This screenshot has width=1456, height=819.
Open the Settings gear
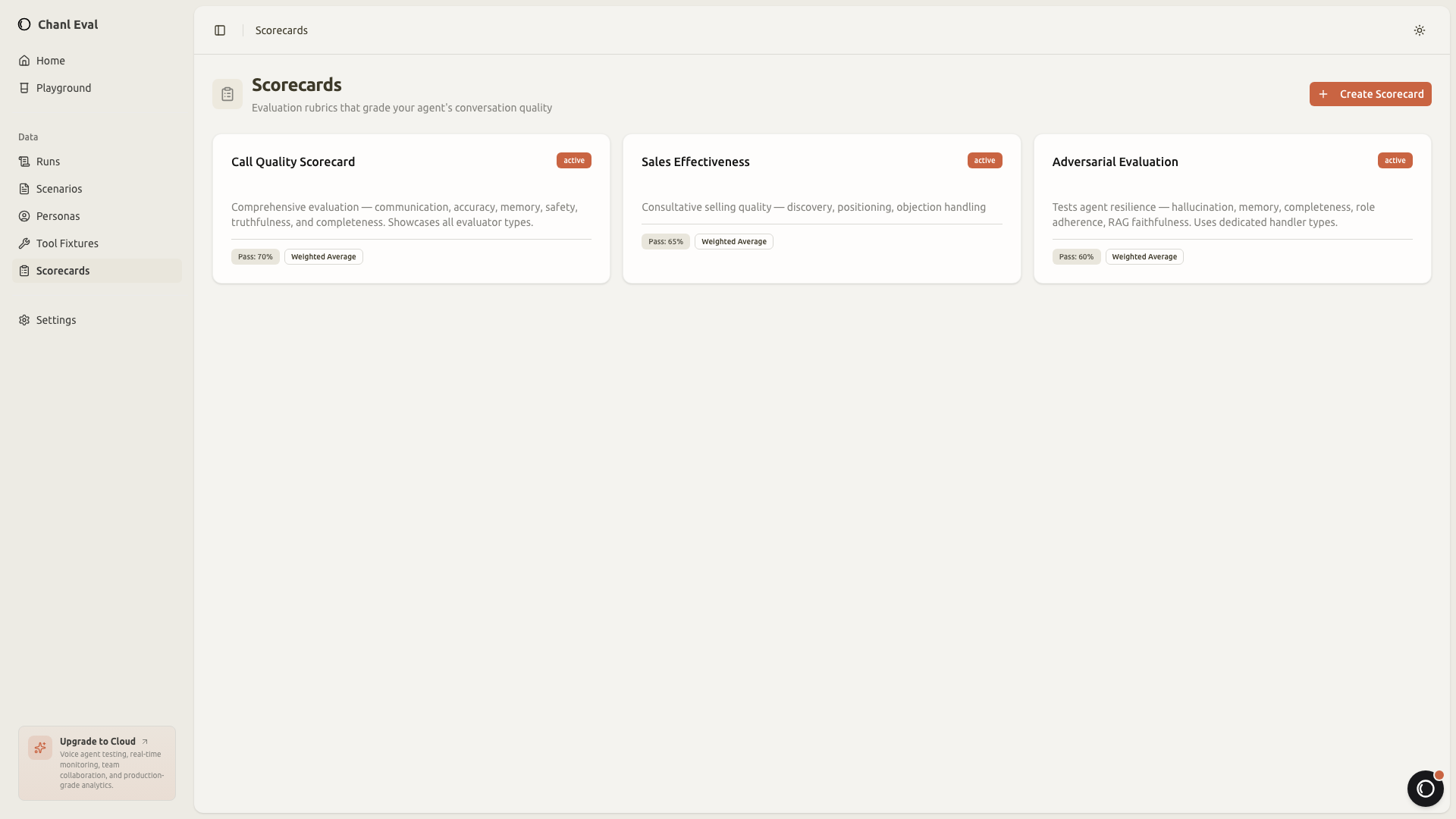24,320
